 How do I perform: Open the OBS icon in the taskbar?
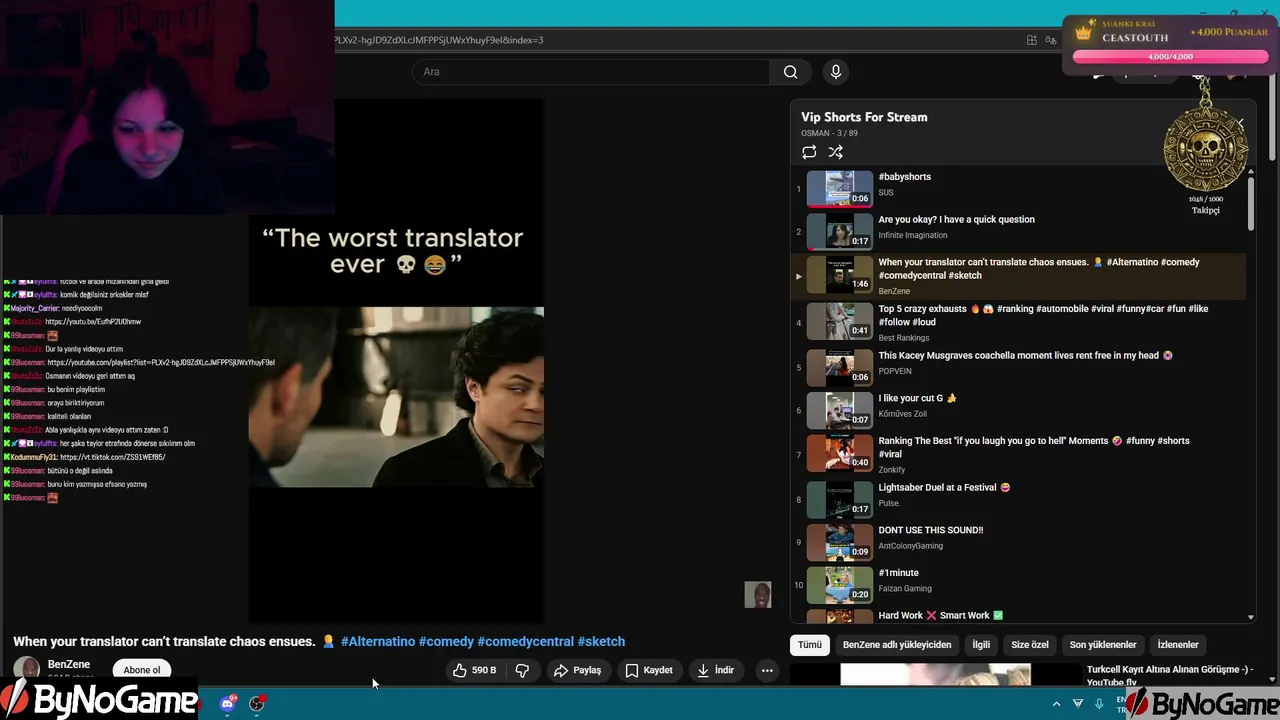pos(257,704)
